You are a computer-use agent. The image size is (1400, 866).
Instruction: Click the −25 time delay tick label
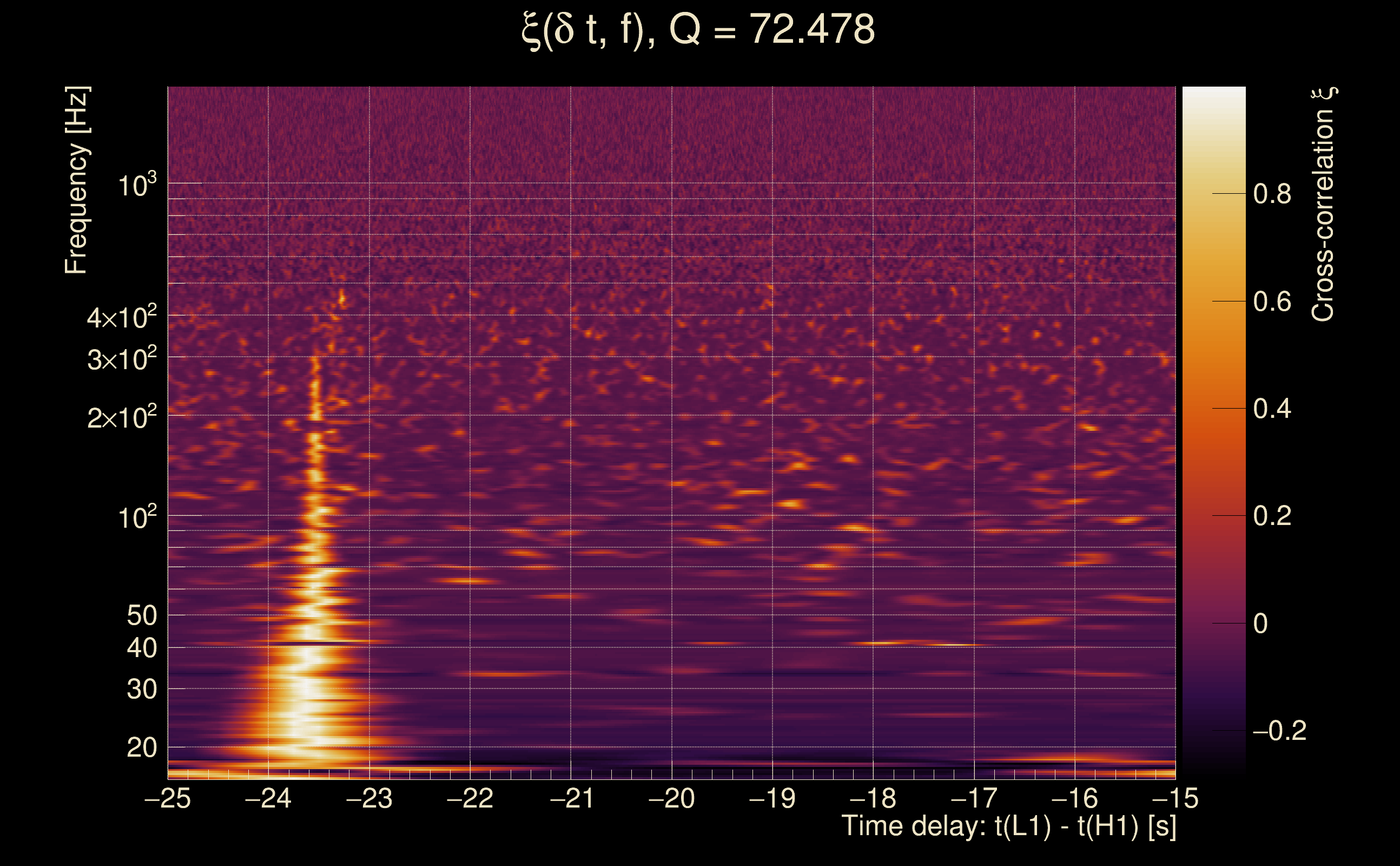[x=168, y=798]
